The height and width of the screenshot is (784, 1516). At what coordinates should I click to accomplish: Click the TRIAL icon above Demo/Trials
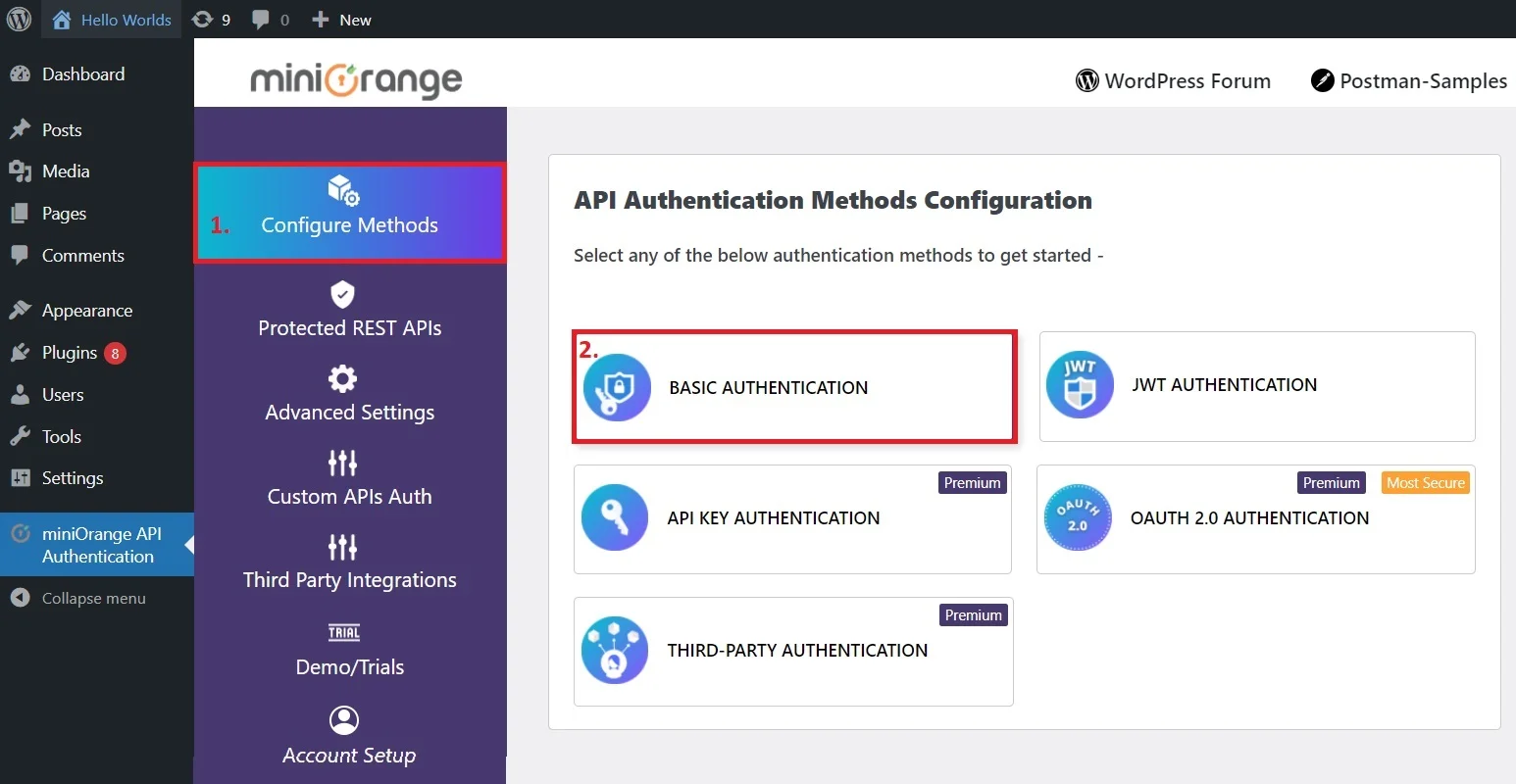coord(343,632)
